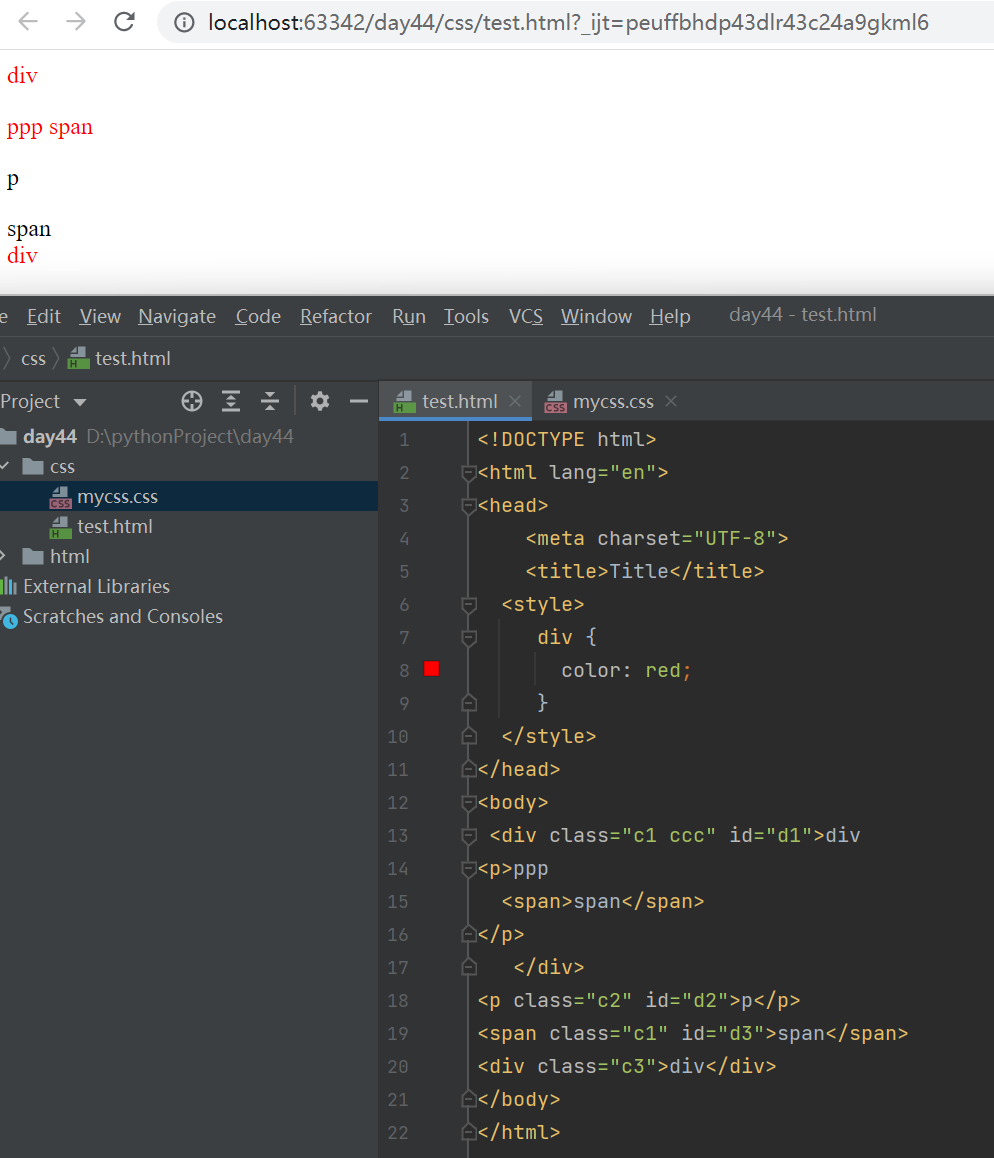Fold the p element at line 14
The height and width of the screenshot is (1158, 994).
click(468, 868)
